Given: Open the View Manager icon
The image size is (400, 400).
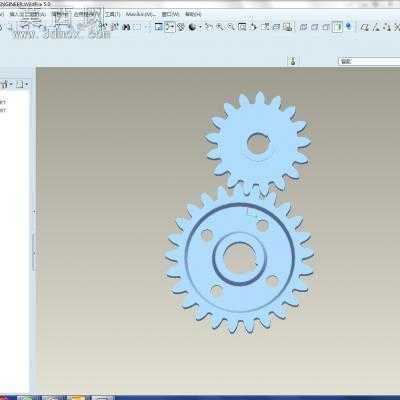Looking at the screenshot, I should coord(288,27).
